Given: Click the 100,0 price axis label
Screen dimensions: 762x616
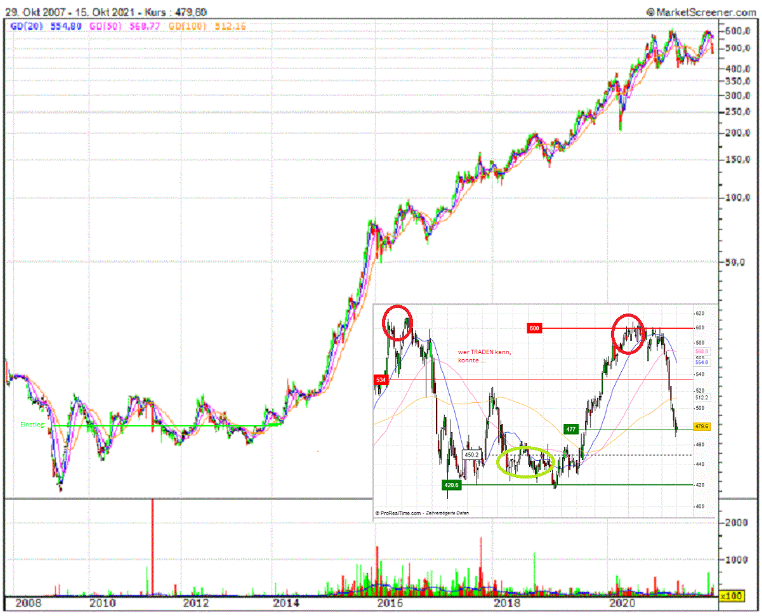Looking at the screenshot, I should pos(737,198).
